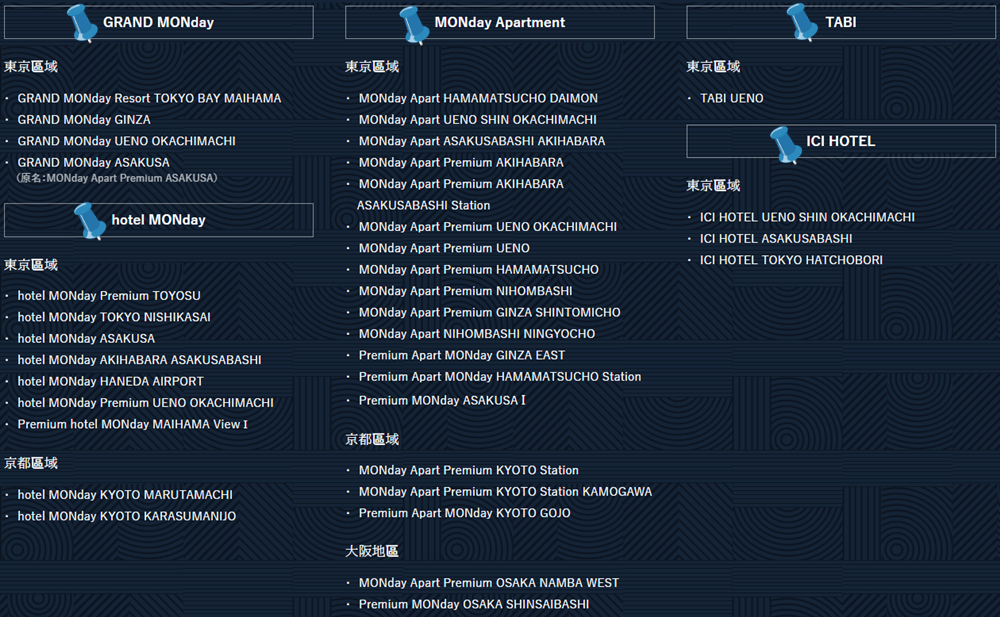Select the GRAND MONday section header
Viewport: 1000px width, 617px height.
[x=159, y=22]
